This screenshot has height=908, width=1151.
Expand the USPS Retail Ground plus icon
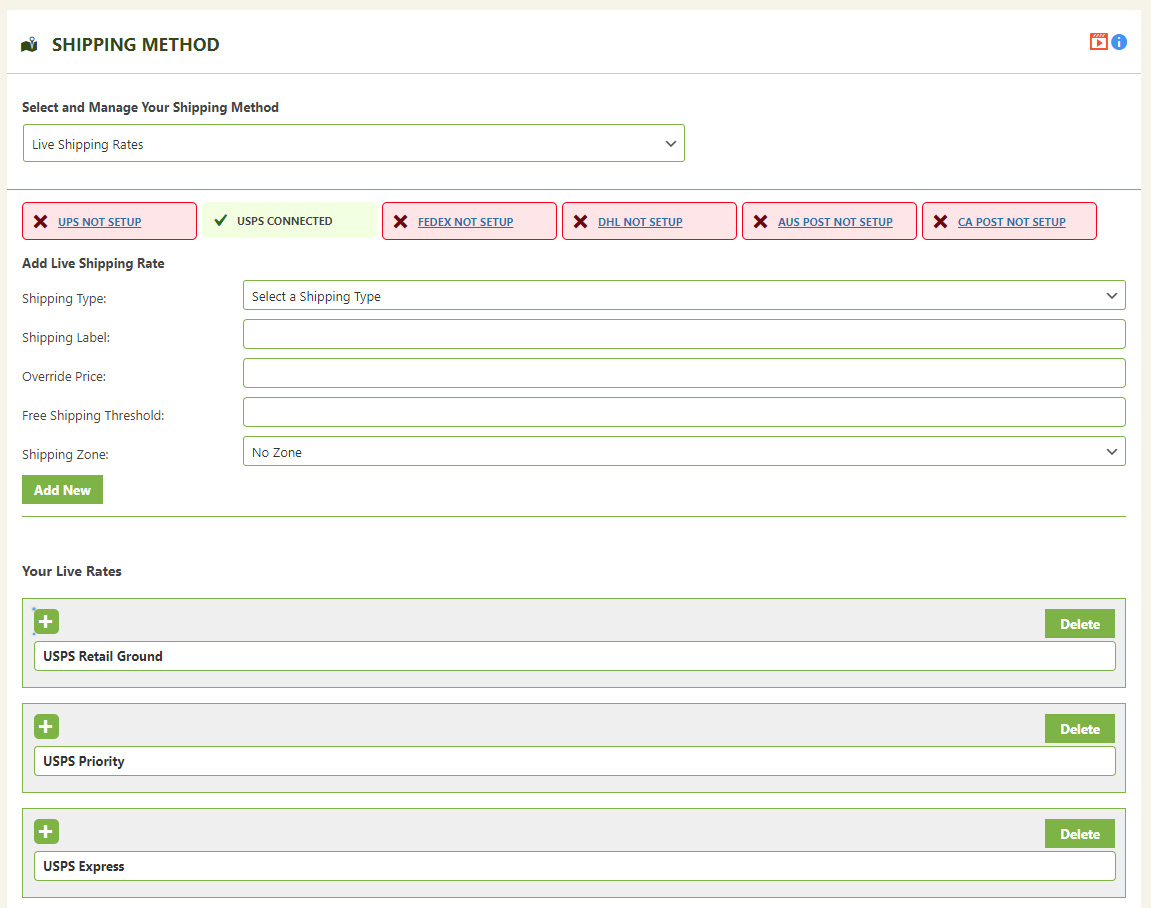click(x=46, y=622)
